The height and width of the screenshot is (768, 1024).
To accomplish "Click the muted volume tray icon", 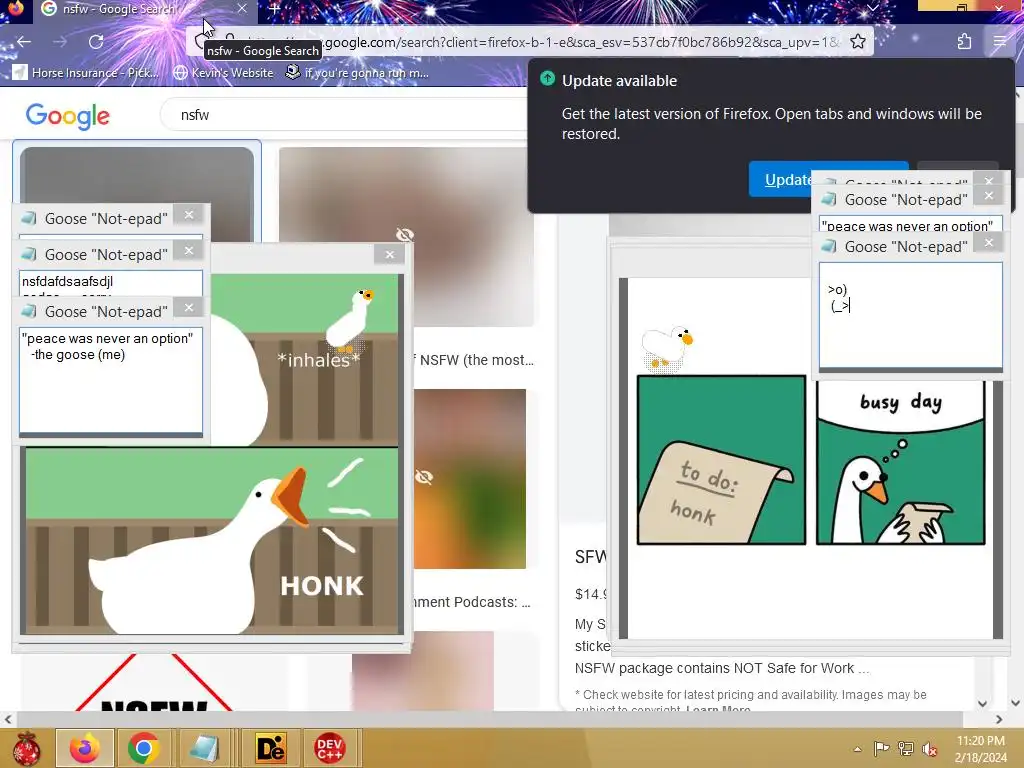I will tap(930, 749).
